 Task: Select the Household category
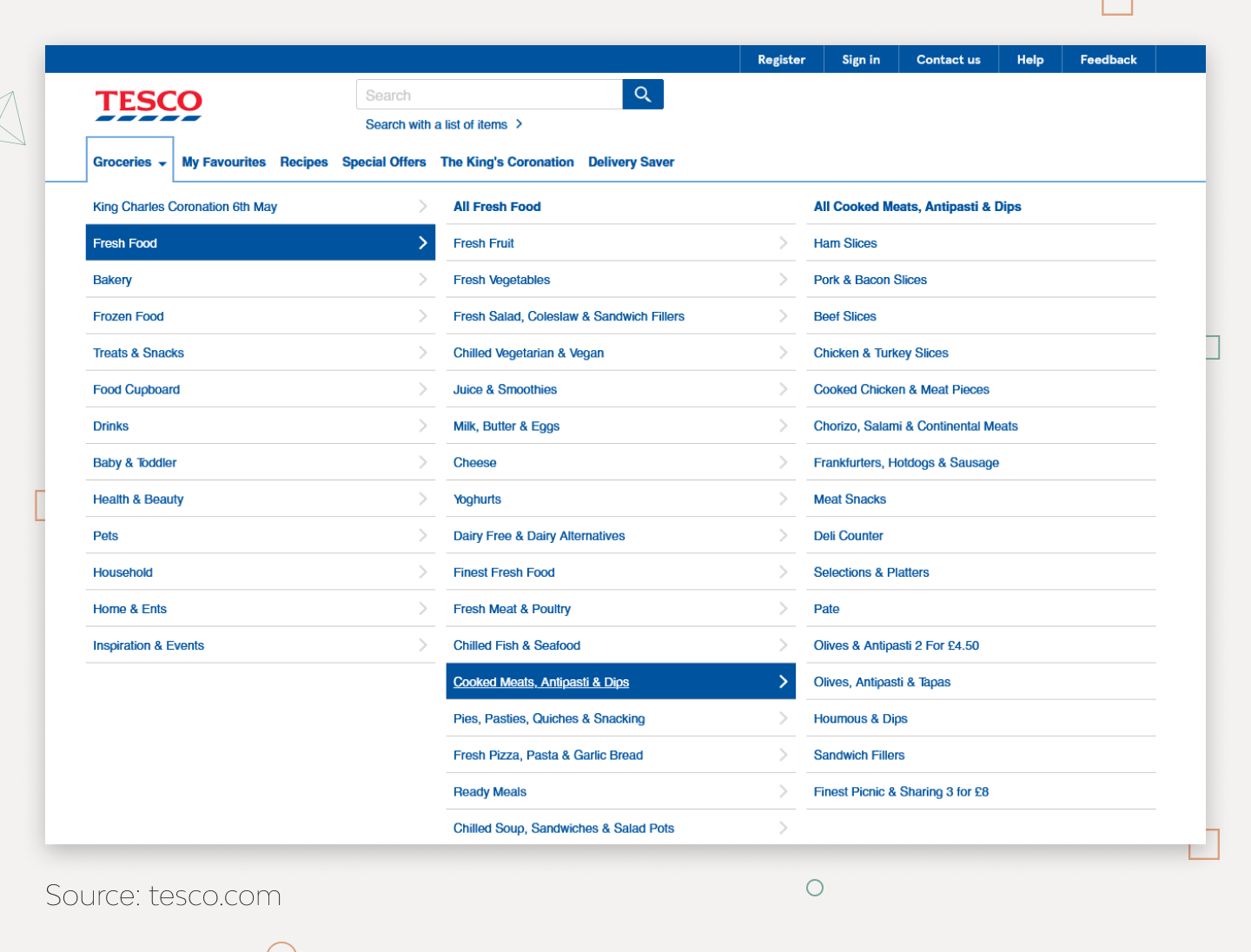(x=261, y=572)
